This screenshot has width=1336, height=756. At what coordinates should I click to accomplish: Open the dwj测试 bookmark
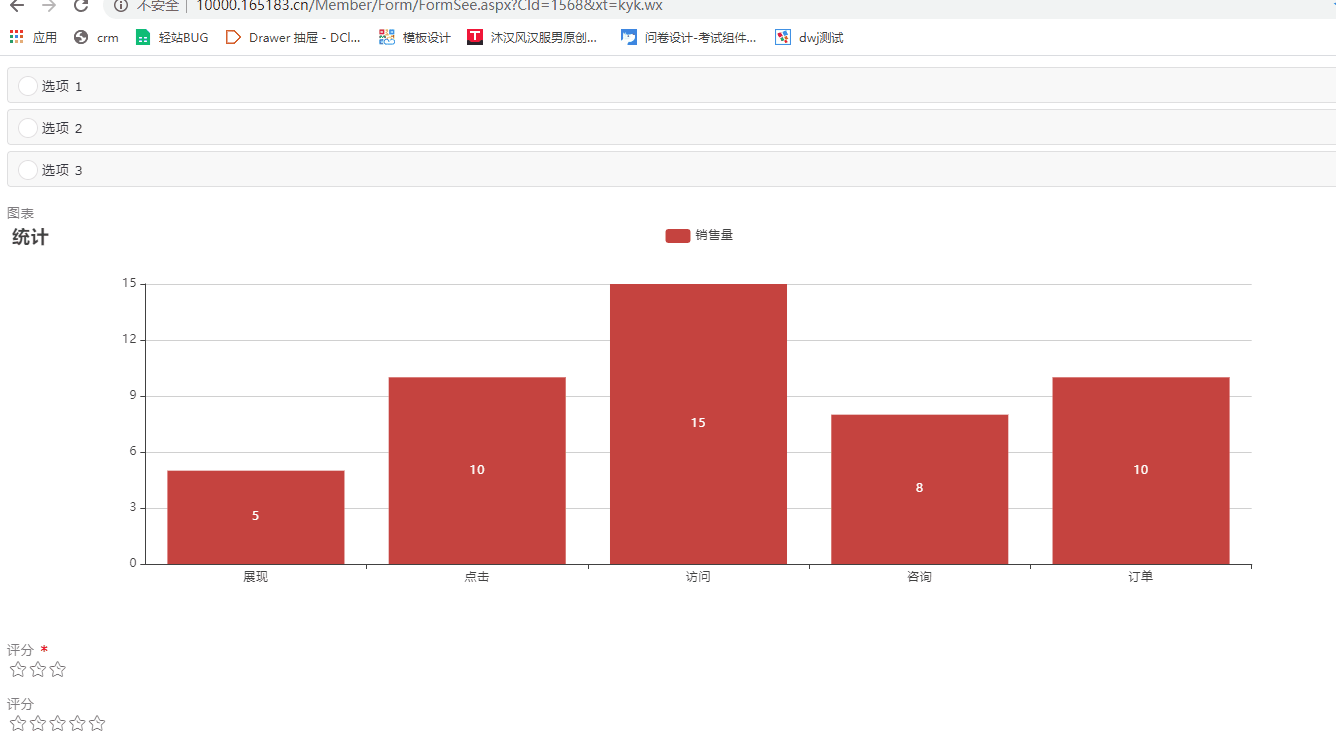[x=809, y=38]
